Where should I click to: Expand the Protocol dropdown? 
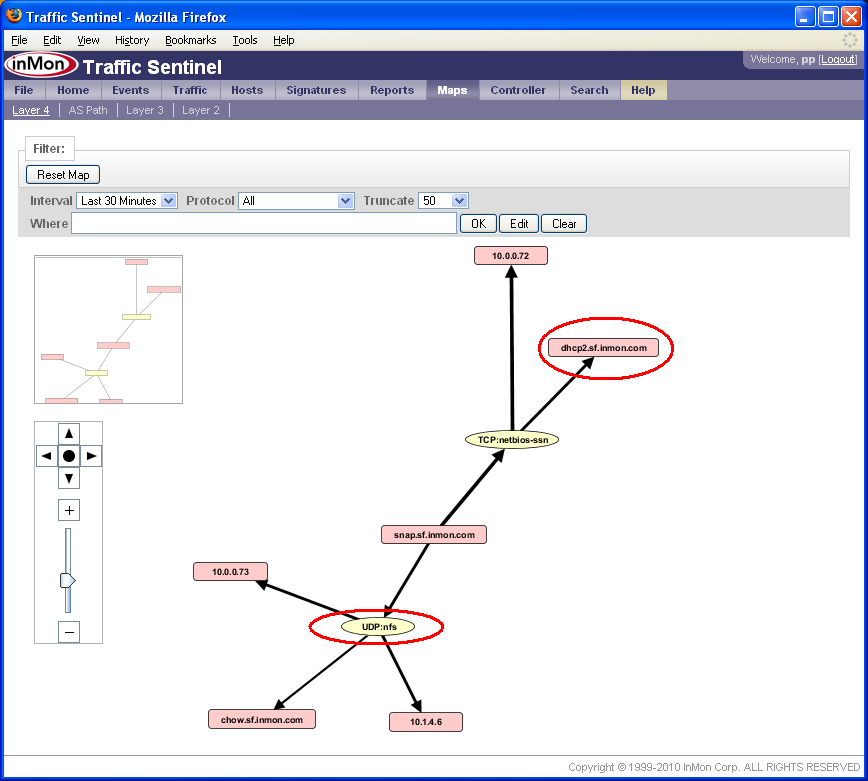[296, 201]
